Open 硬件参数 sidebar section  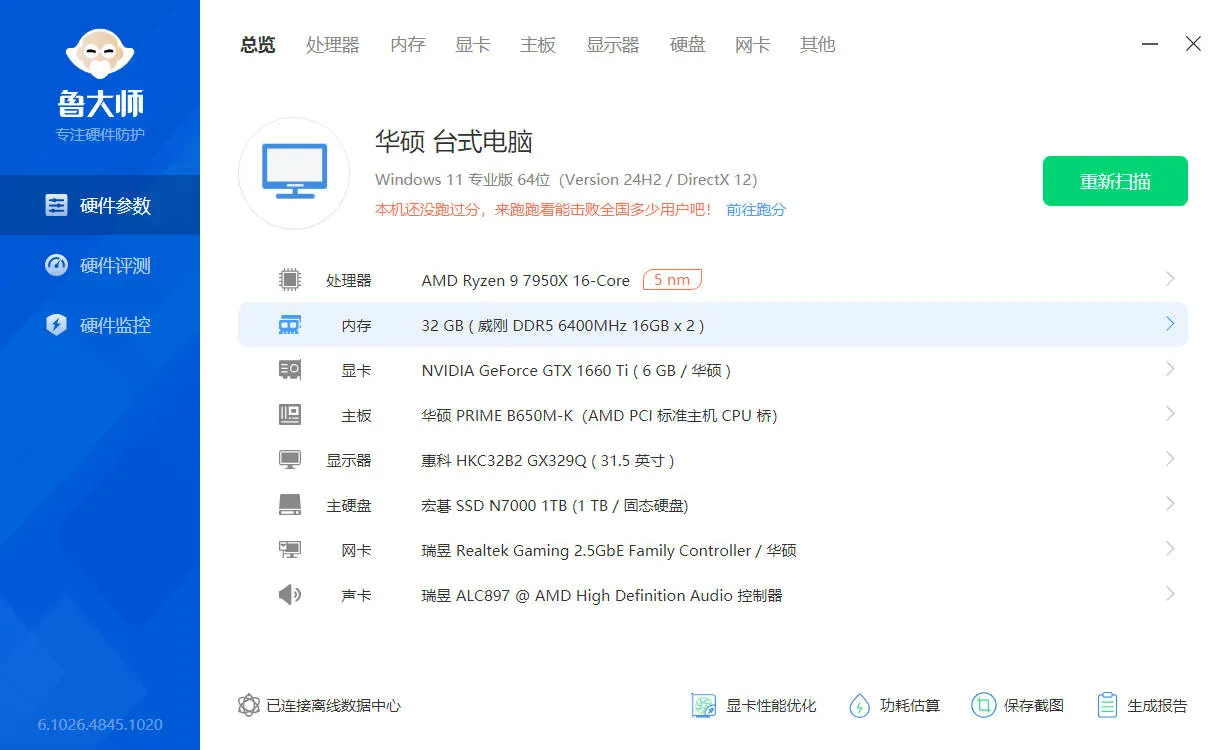coord(100,205)
